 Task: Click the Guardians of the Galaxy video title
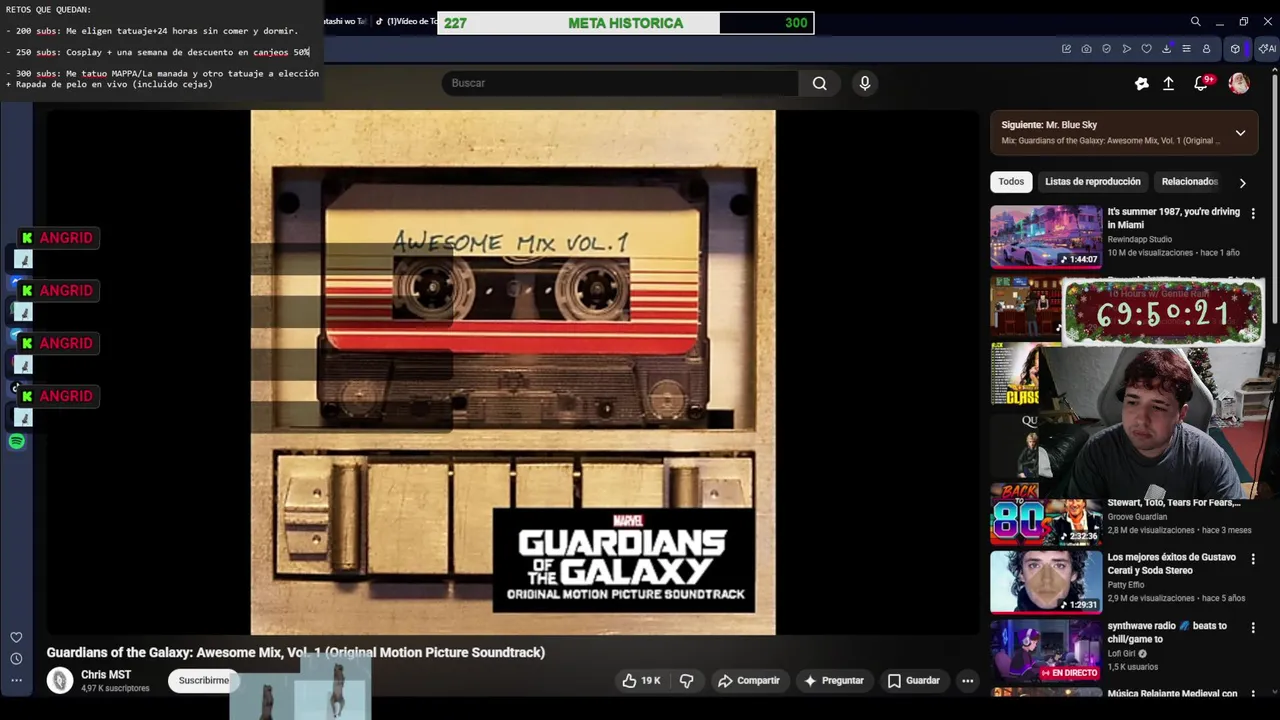point(296,652)
